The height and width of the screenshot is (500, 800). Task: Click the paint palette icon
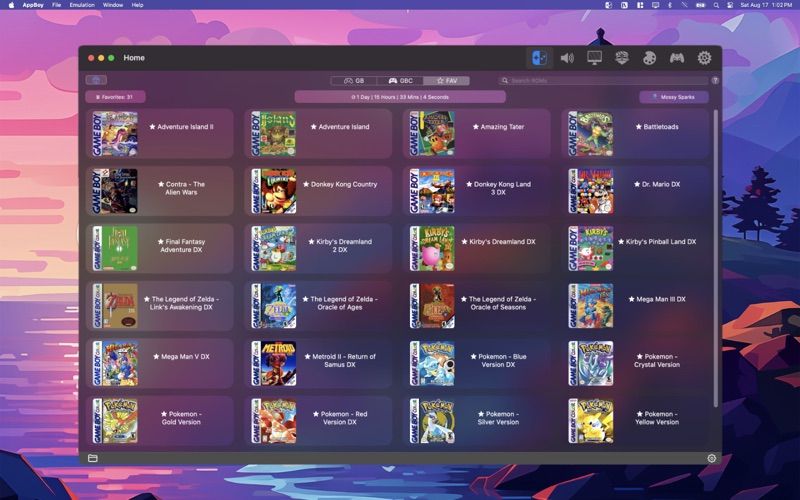point(649,58)
